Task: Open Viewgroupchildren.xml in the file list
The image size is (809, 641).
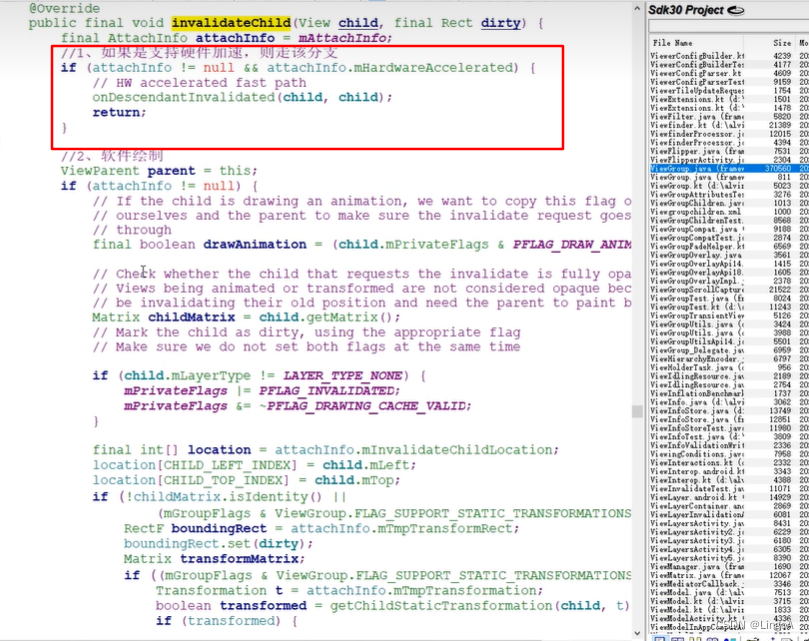Action: [729, 212]
